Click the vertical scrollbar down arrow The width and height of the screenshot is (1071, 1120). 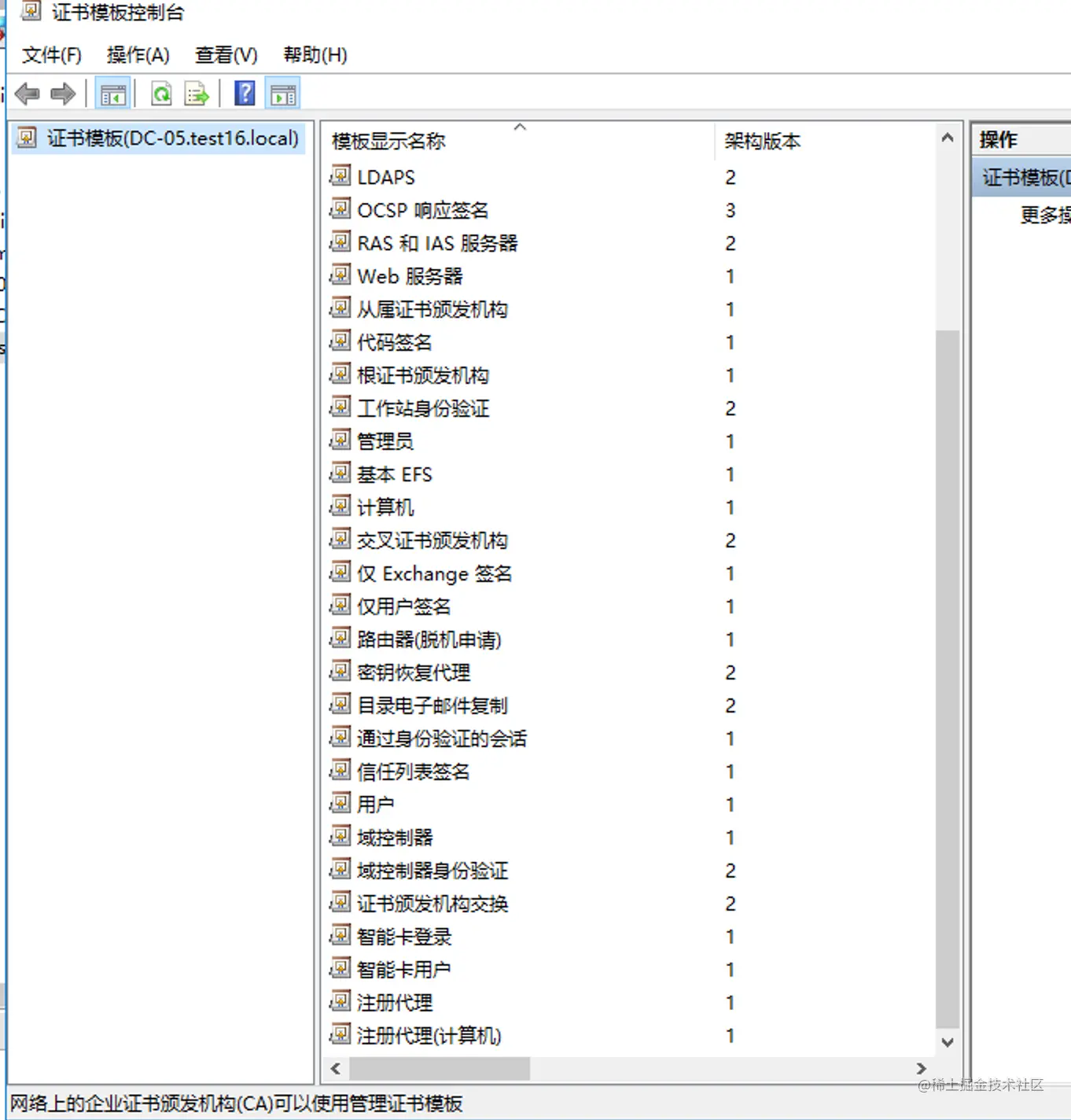coord(948,1042)
